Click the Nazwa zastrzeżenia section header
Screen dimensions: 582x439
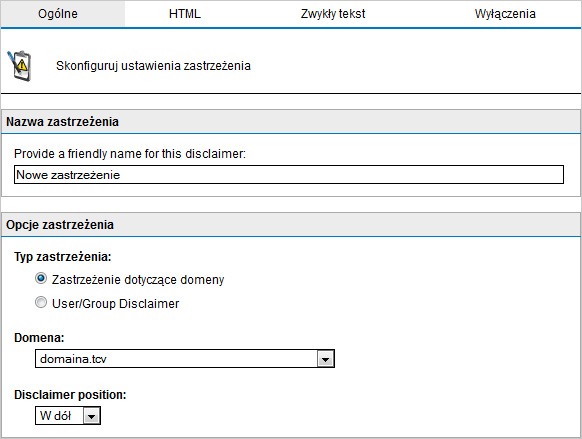[x=291, y=122]
